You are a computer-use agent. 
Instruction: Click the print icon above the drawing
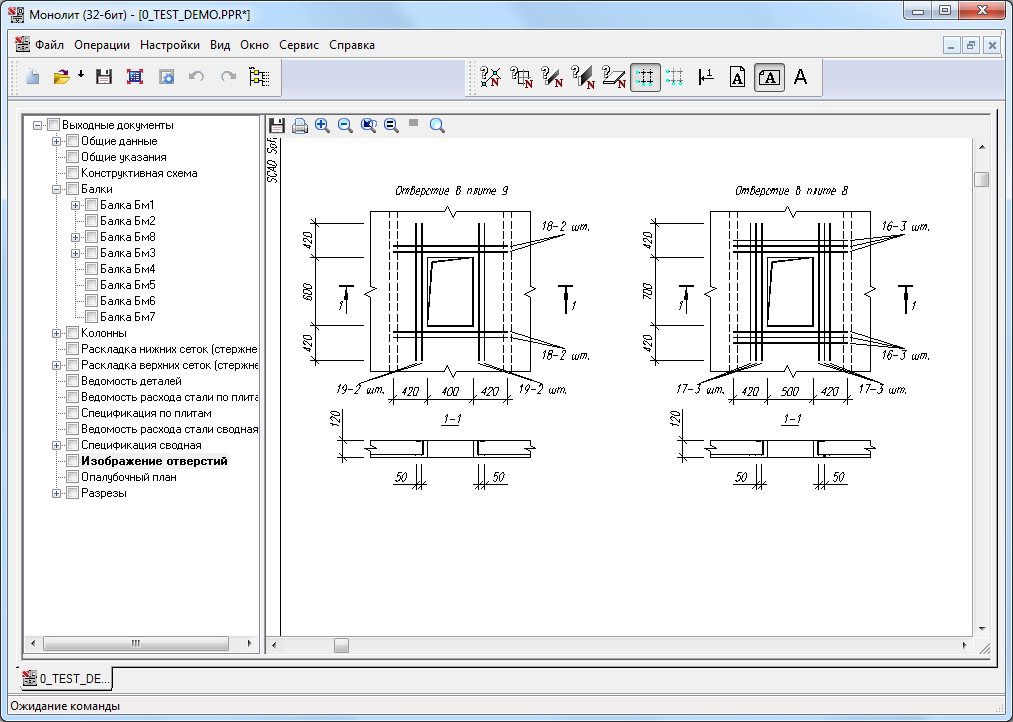(299, 125)
